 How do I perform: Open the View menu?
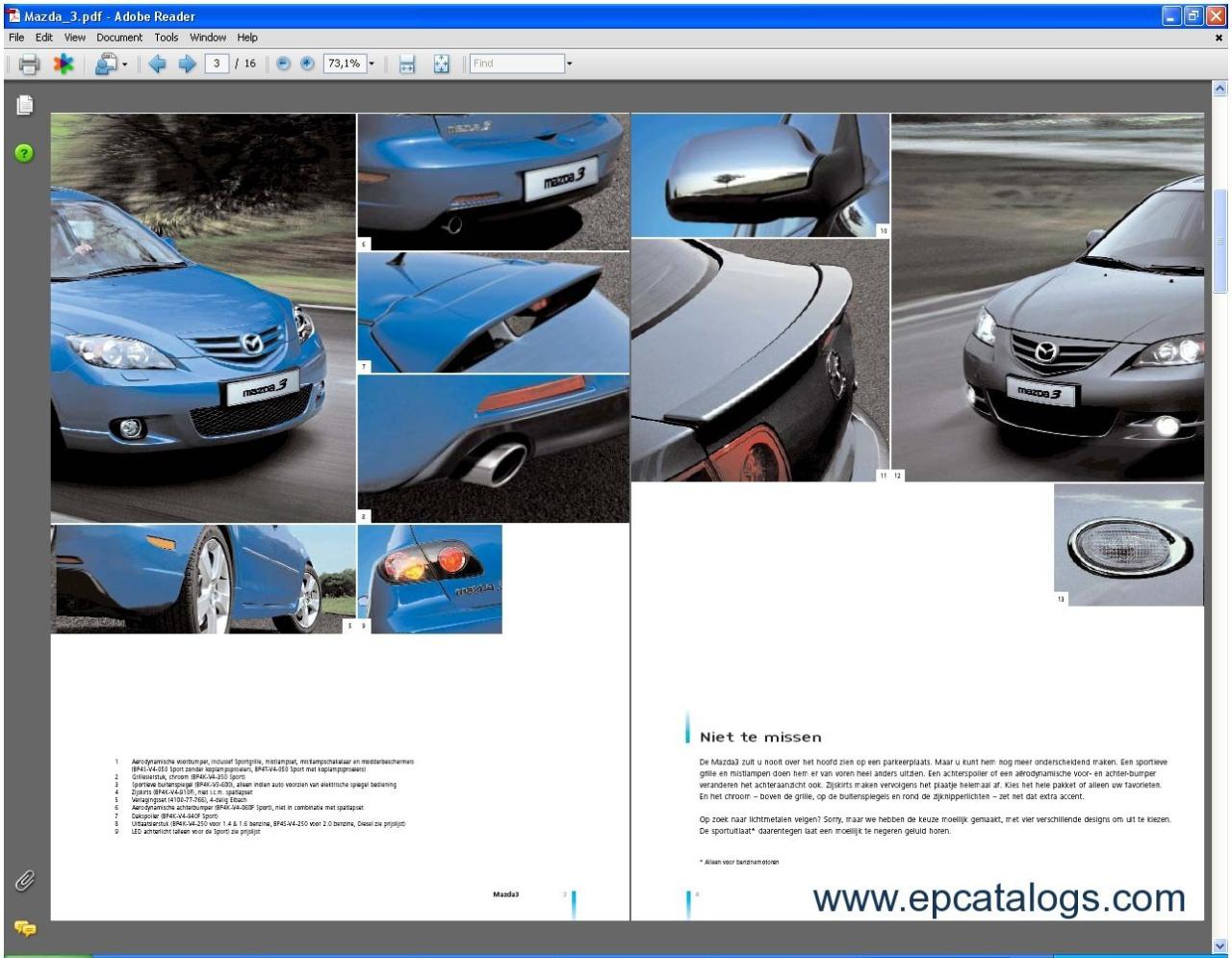pyautogui.click(x=75, y=38)
